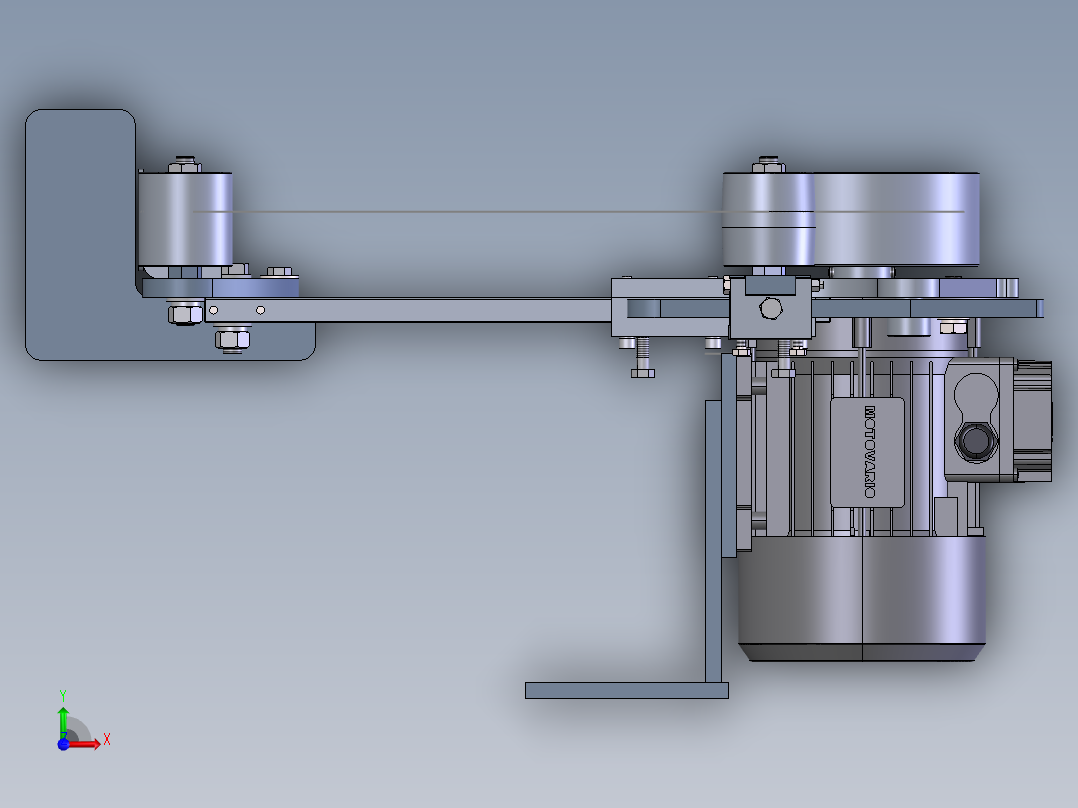Select the large driven pulley above the motor
The width and height of the screenshot is (1078, 808).
[896, 219]
